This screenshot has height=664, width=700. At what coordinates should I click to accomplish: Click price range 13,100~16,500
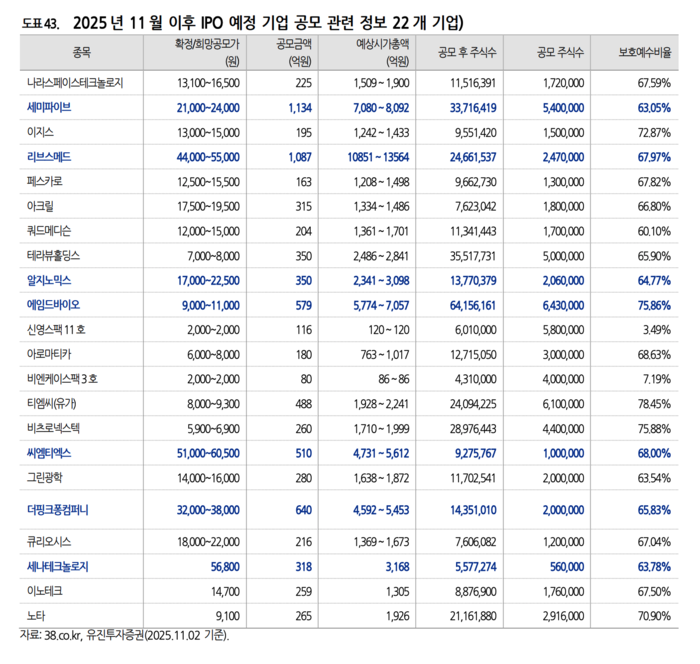208,83
